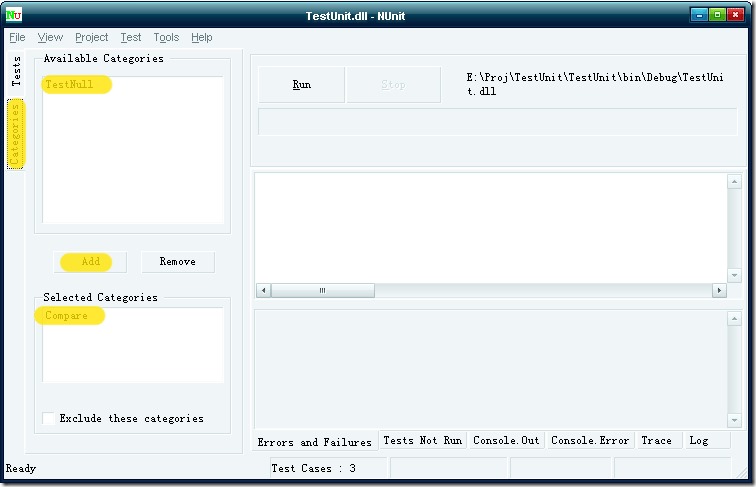
Task: Minimize the NUnit window
Action: point(699,15)
